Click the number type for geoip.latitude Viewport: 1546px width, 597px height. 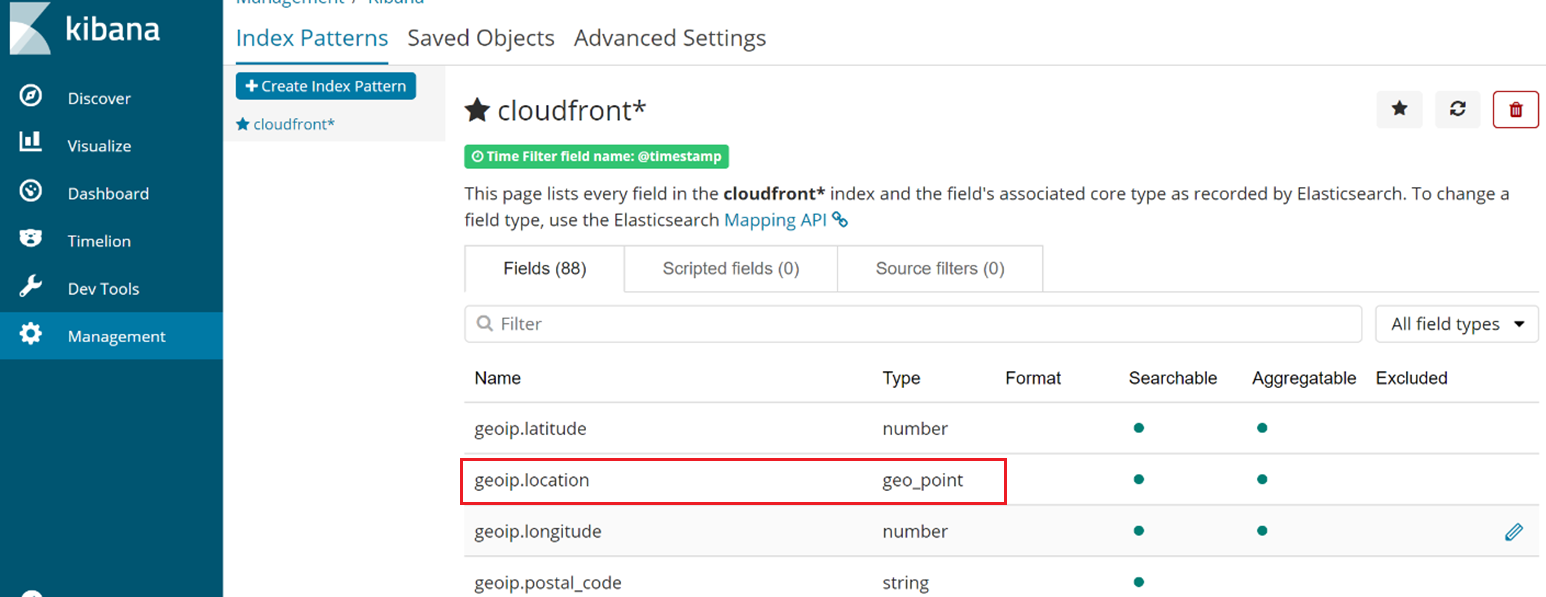click(x=915, y=429)
